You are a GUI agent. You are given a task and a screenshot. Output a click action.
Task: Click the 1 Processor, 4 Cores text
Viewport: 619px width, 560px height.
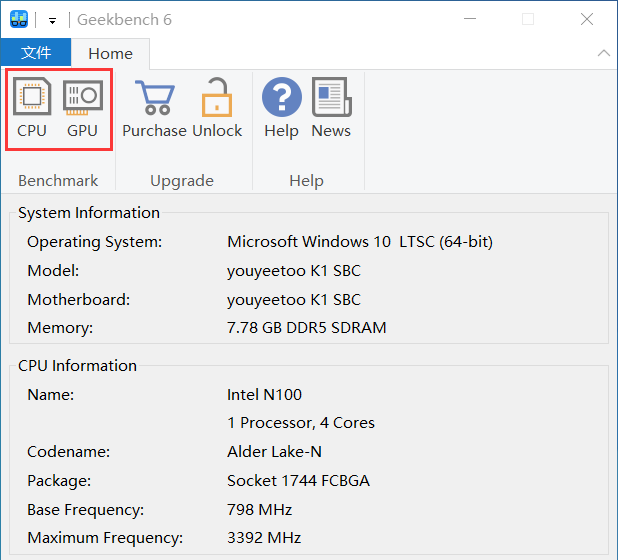pyautogui.click(x=301, y=423)
